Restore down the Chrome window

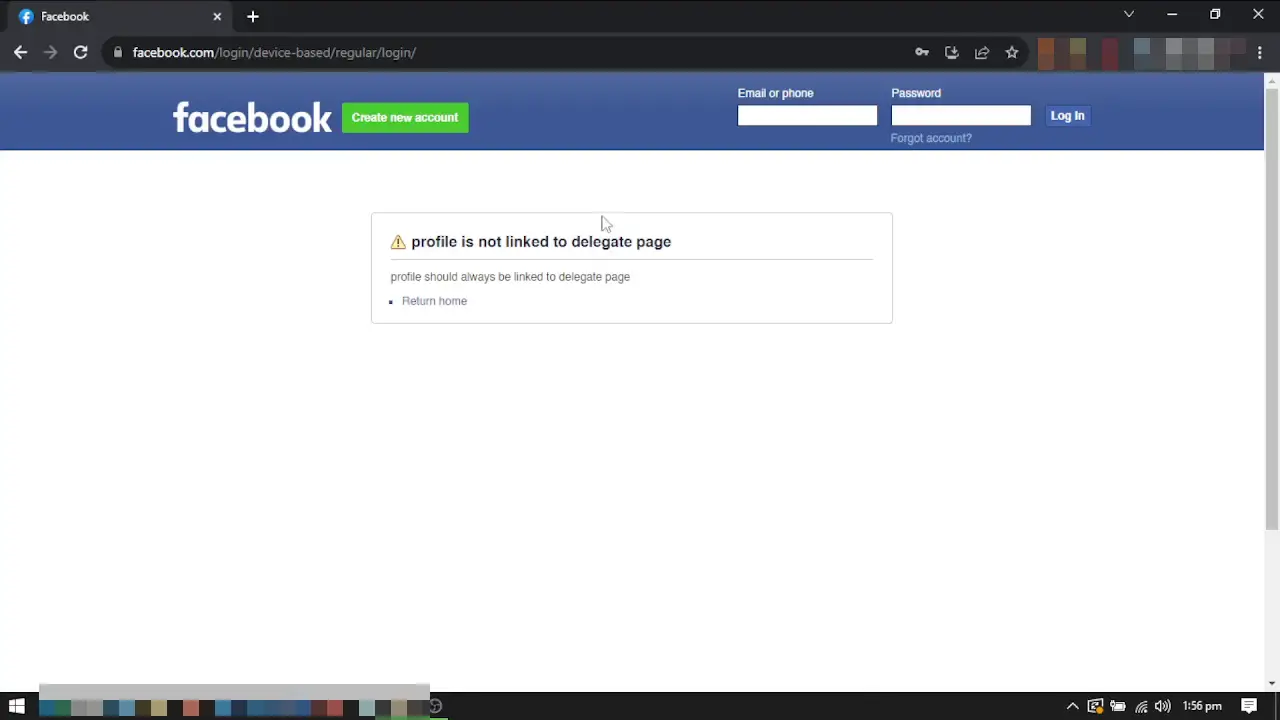tap(1215, 14)
